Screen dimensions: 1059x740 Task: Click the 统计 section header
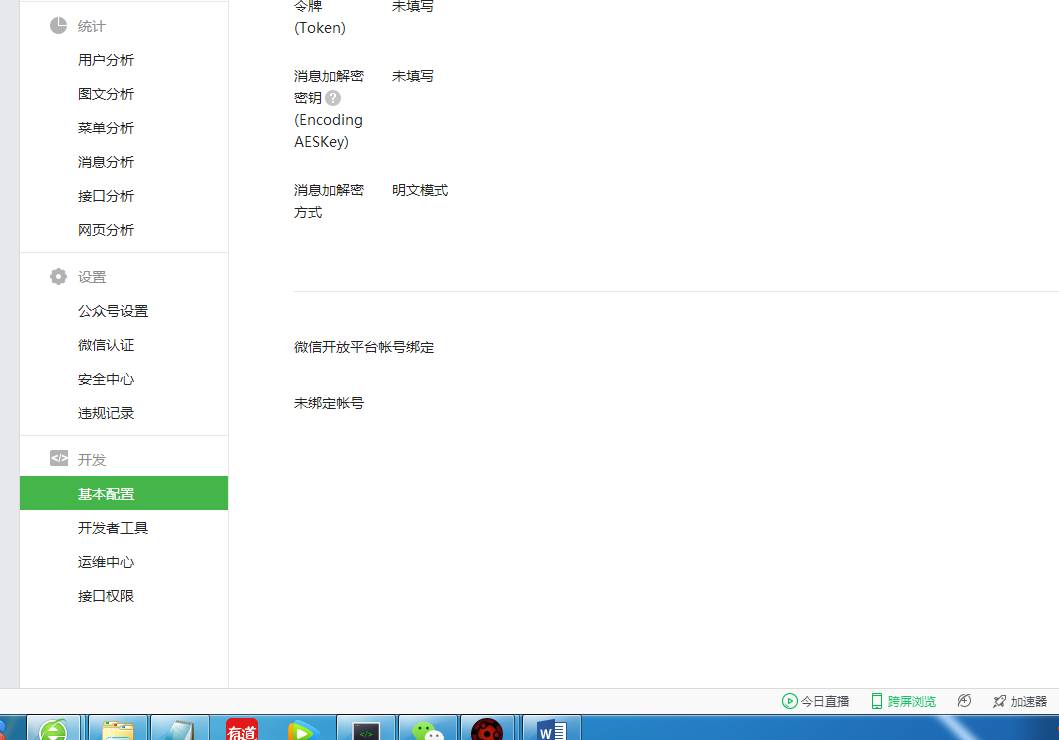92,26
